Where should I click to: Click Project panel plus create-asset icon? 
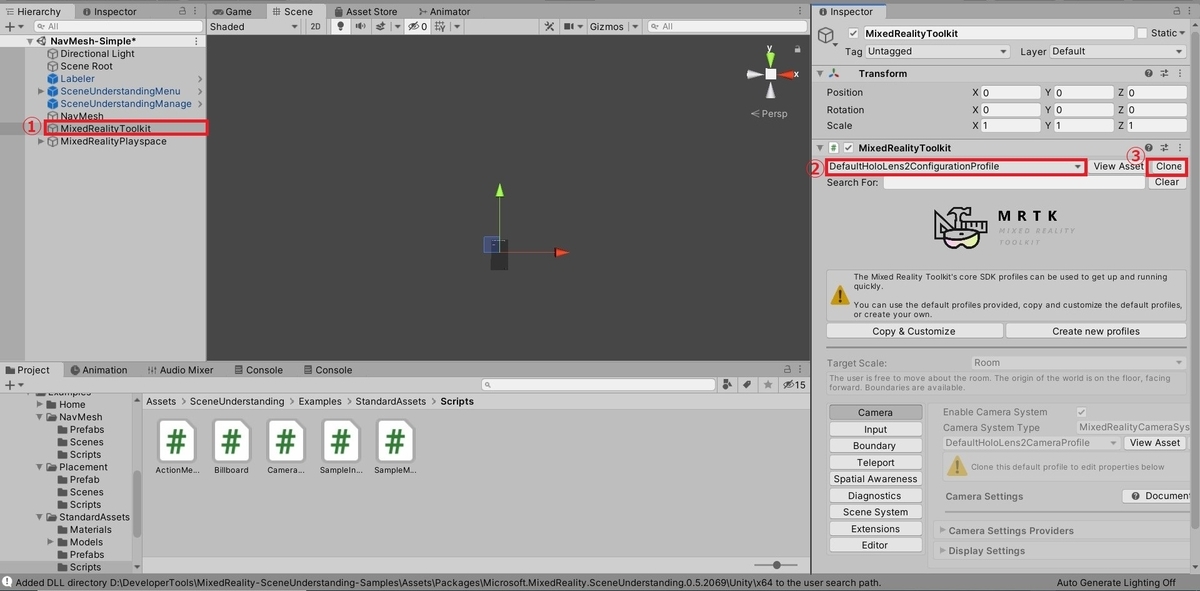pos(11,385)
